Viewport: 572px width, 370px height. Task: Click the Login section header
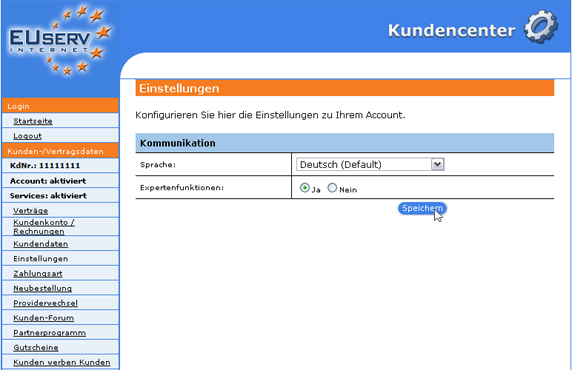pyautogui.click(x=60, y=106)
